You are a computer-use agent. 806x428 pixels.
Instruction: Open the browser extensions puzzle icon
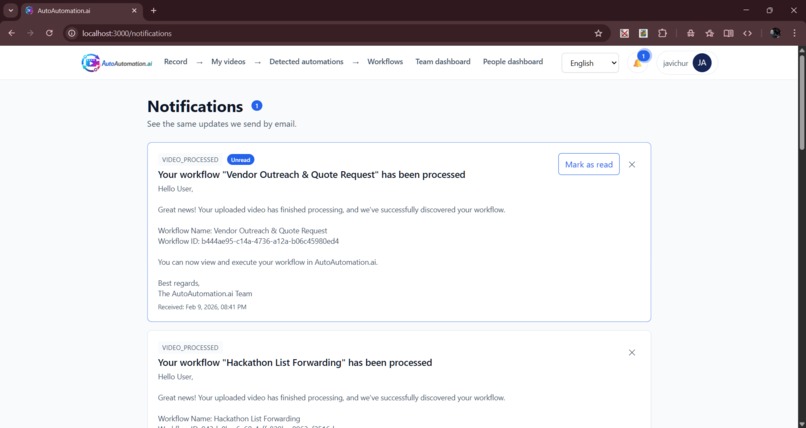click(662, 33)
